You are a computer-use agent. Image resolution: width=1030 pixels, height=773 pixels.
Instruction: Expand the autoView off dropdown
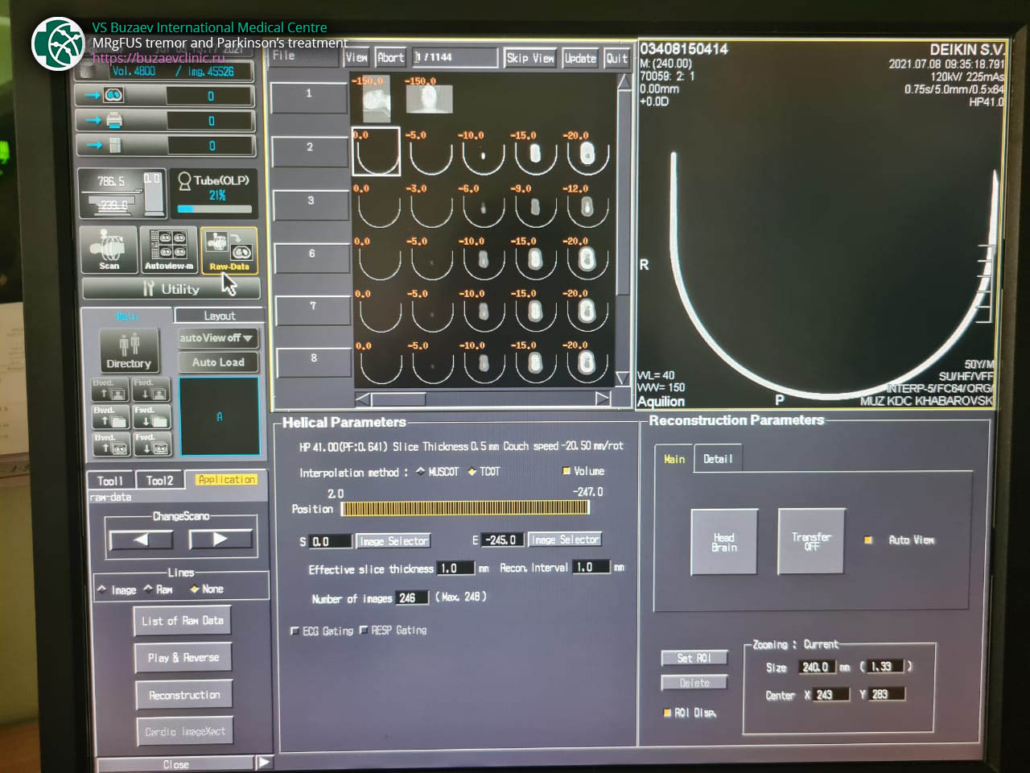218,338
